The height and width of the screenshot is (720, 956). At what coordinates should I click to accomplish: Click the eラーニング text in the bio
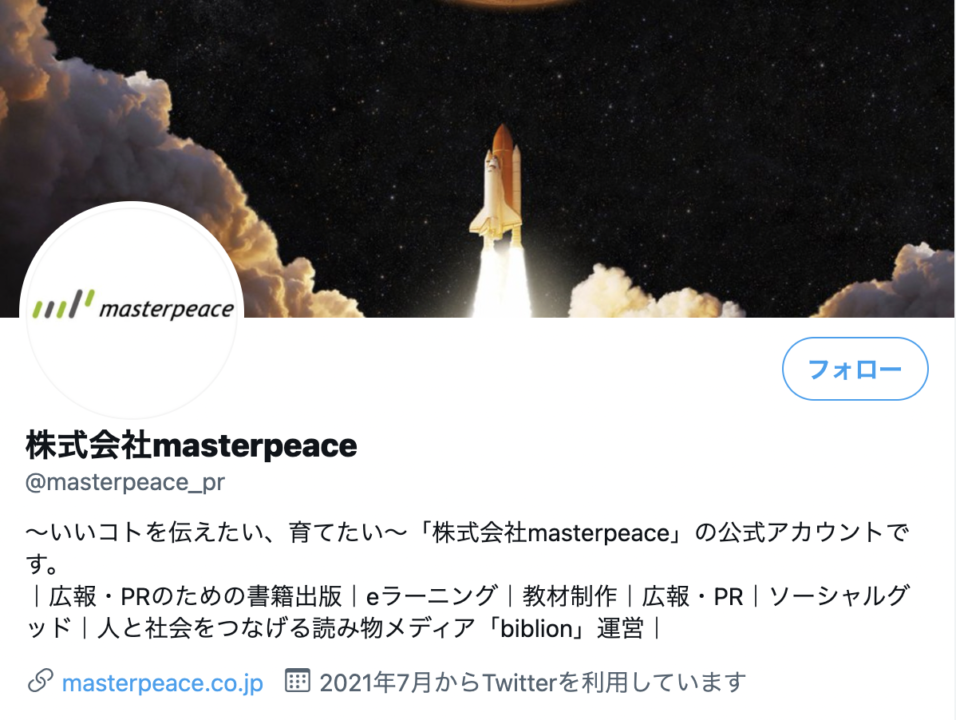[432, 596]
